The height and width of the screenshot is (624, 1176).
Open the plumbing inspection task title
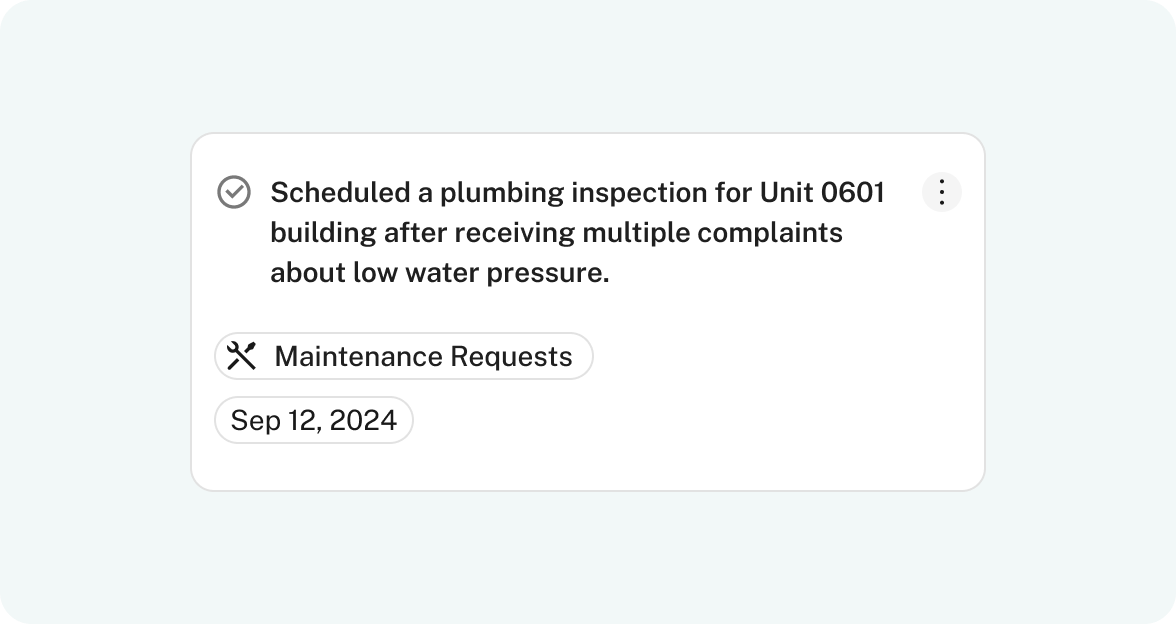[x=578, y=232]
